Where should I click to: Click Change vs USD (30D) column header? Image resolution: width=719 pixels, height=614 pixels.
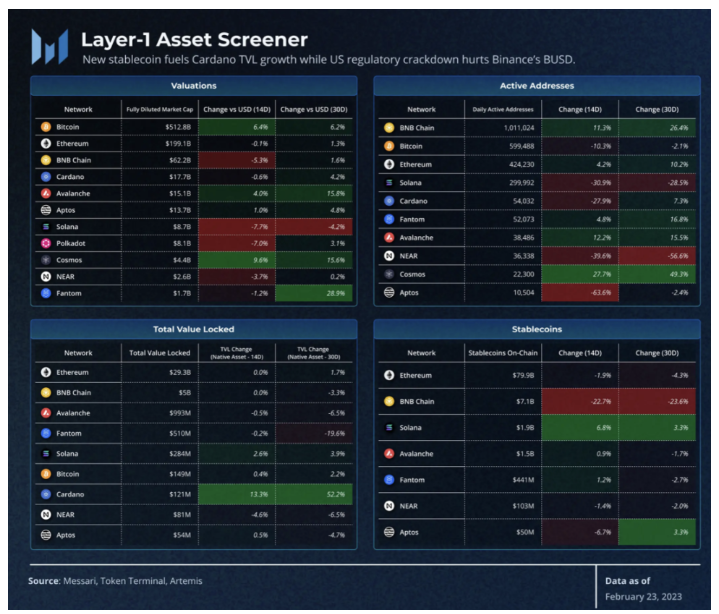(x=314, y=110)
